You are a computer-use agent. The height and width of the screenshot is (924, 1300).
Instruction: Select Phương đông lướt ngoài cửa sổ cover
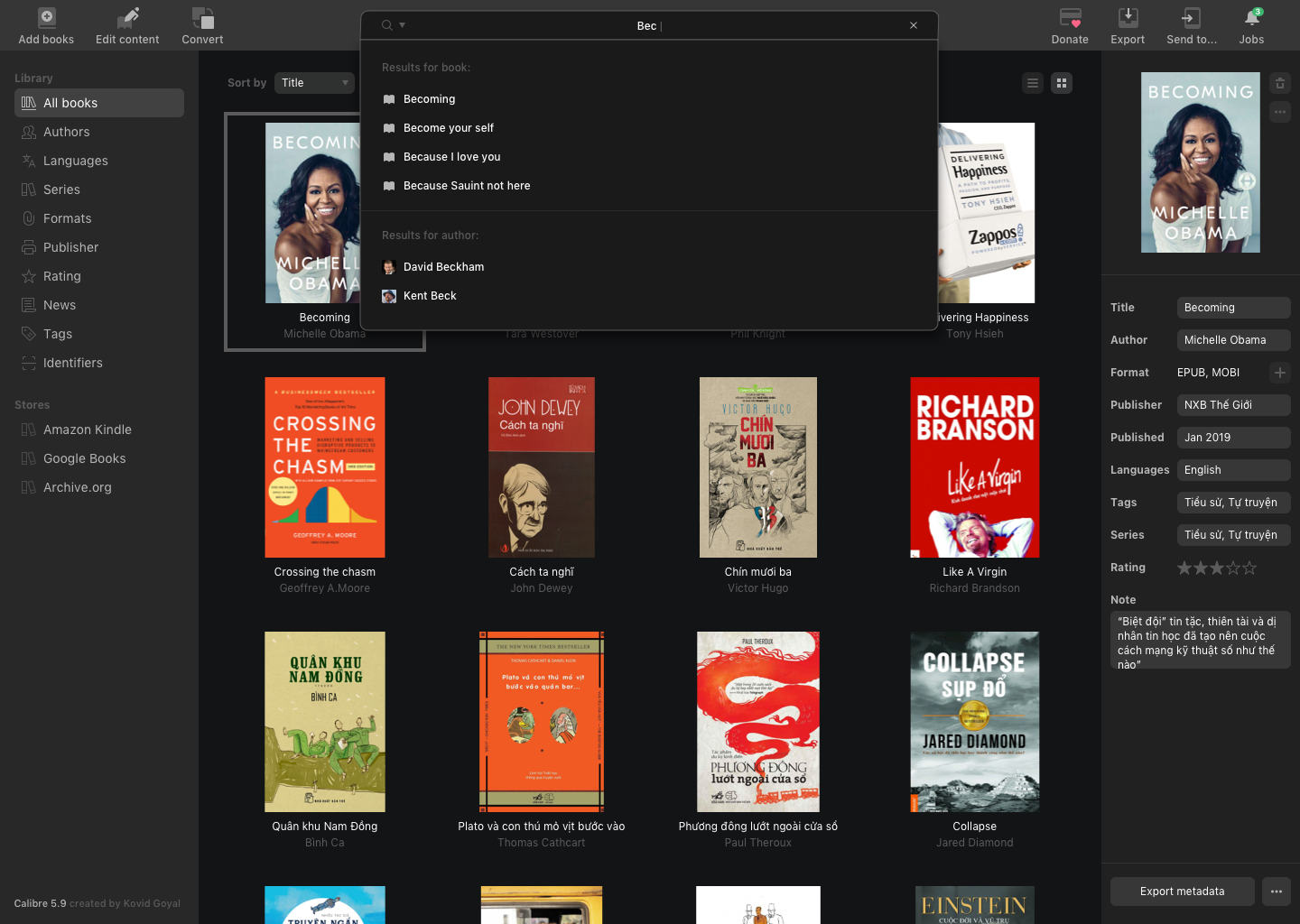coord(758,722)
